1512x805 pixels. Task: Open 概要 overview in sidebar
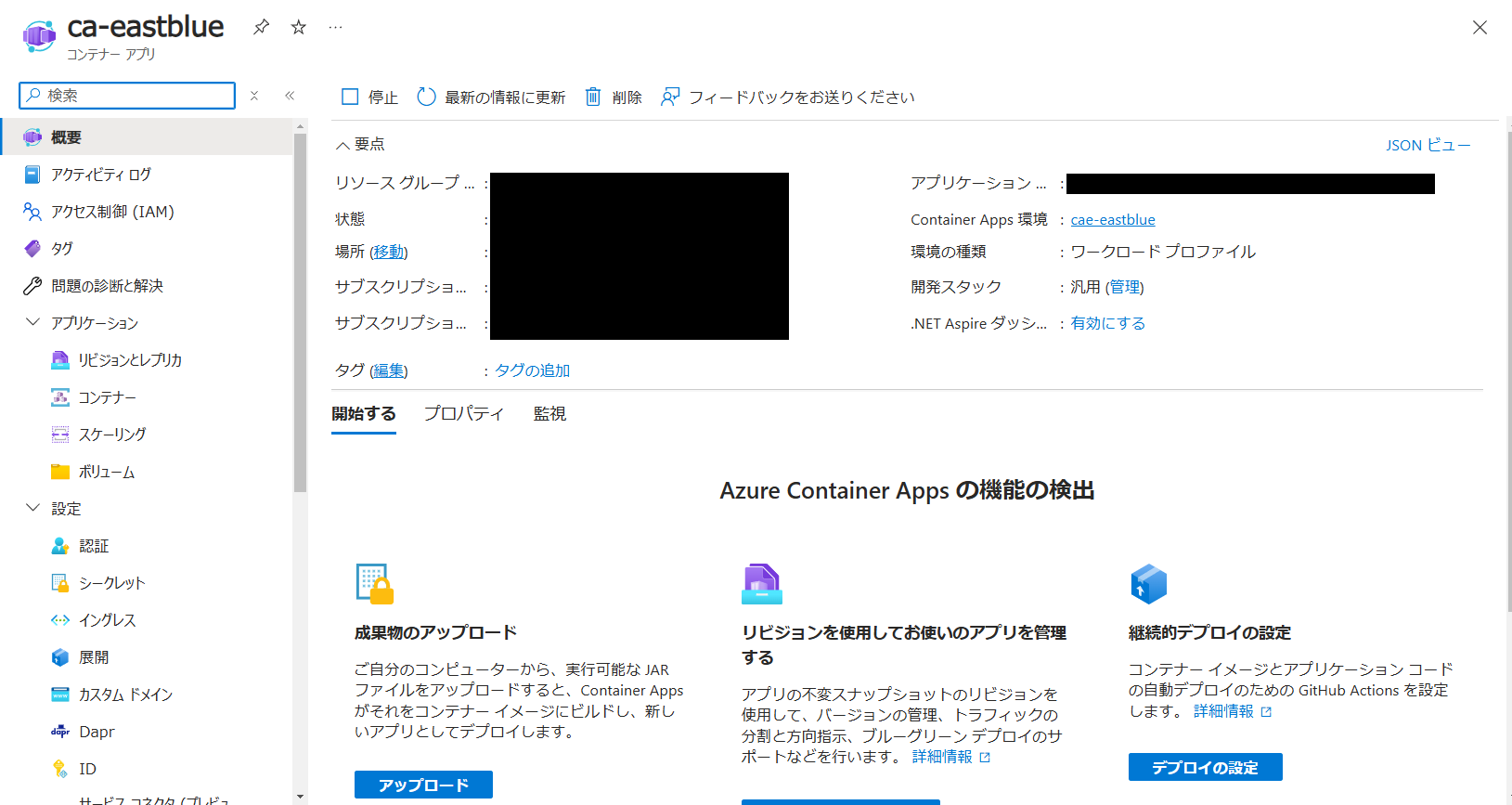tap(147, 136)
